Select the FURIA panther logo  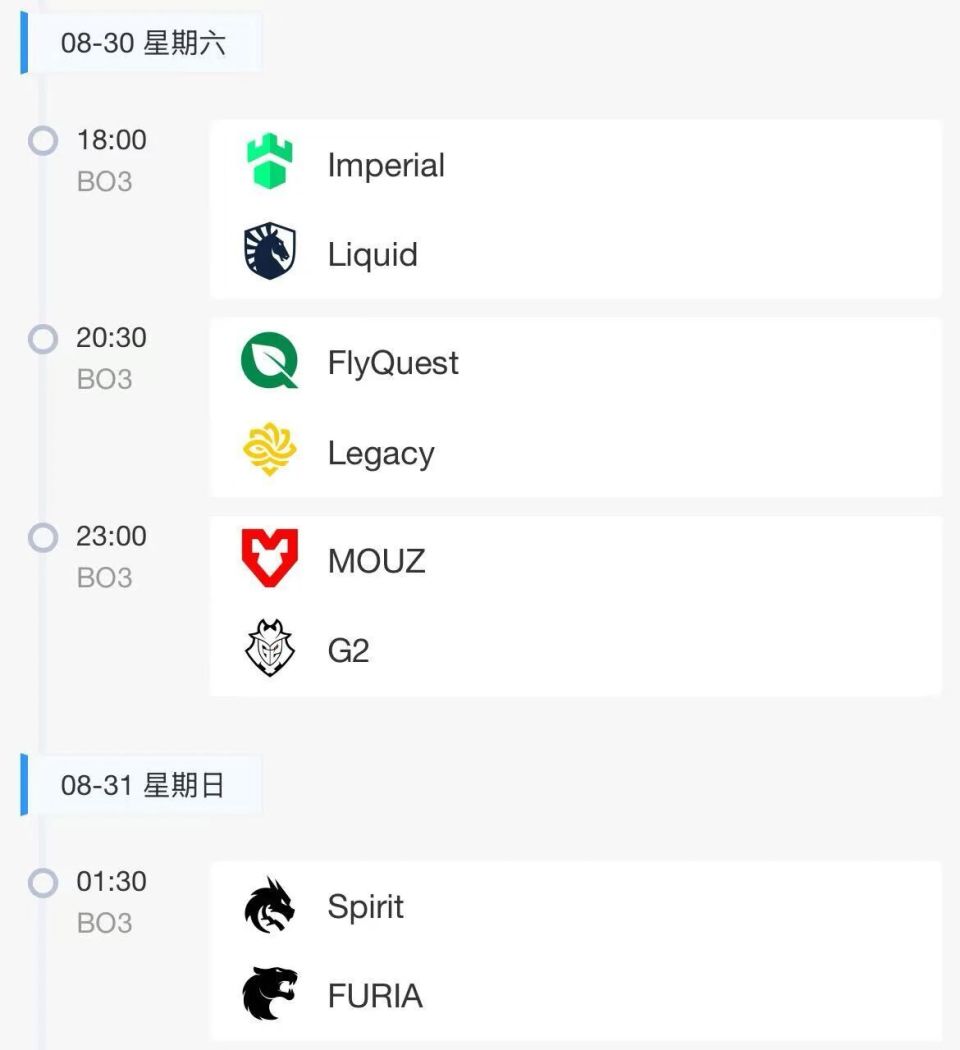tap(270, 996)
